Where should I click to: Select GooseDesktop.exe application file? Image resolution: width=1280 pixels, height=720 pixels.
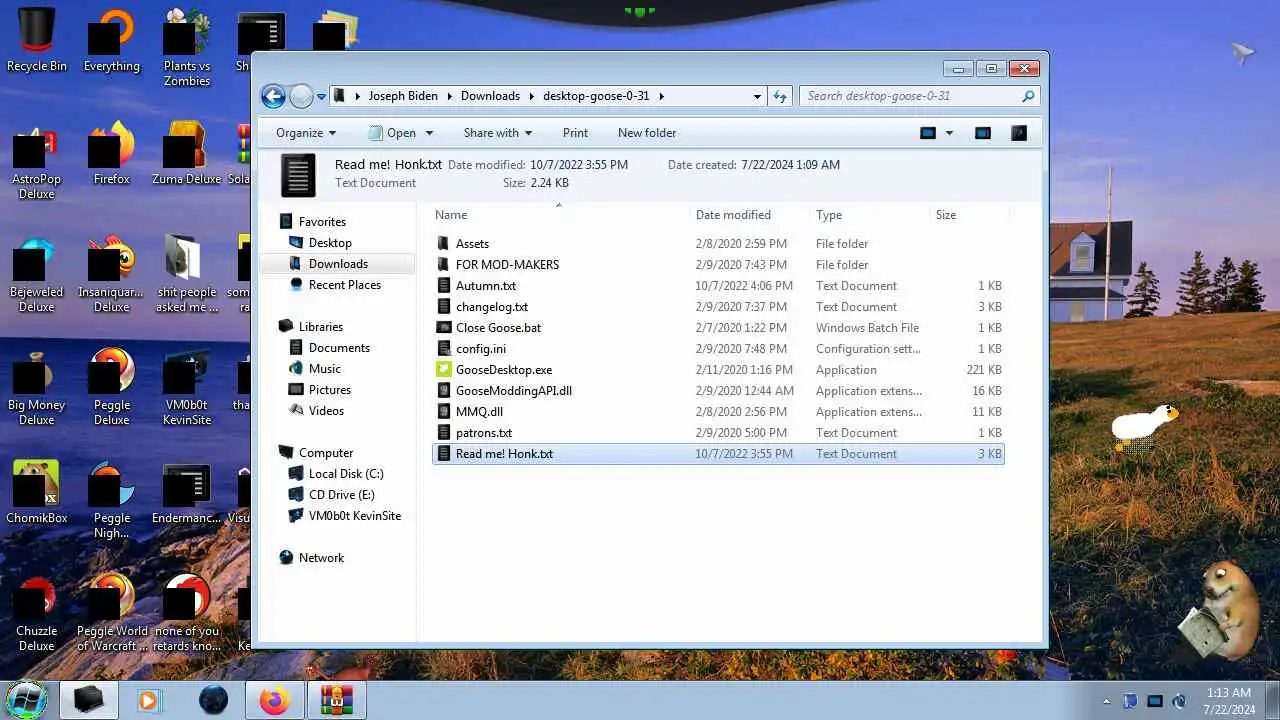[504, 370]
